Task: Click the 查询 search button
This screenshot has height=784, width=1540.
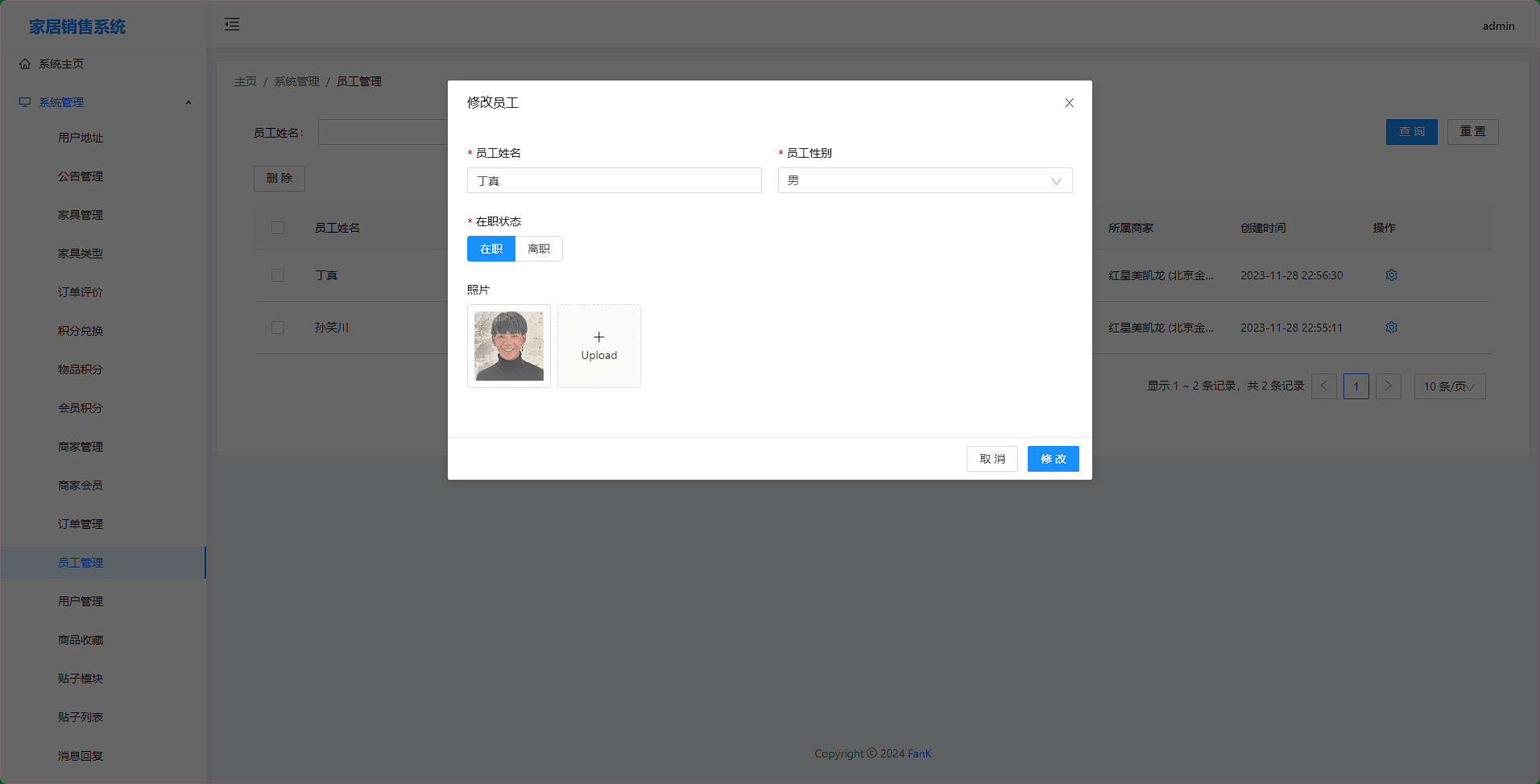Action: (x=1412, y=132)
